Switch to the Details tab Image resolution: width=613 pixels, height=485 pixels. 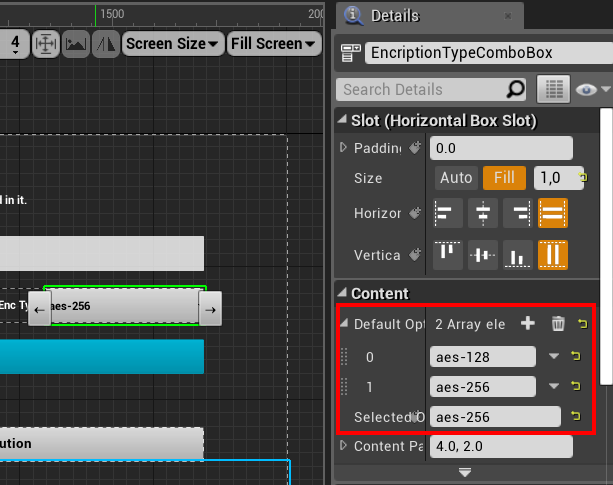(x=395, y=16)
